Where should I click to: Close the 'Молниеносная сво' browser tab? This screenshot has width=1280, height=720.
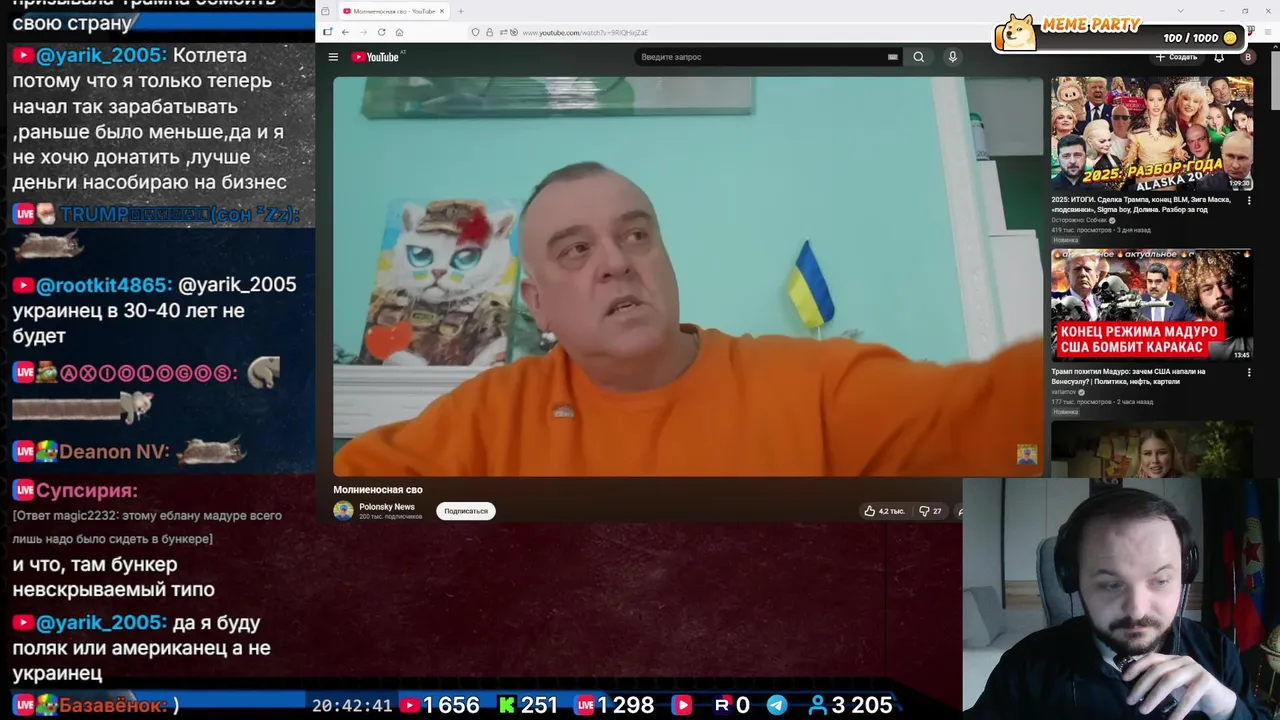[x=442, y=11]
